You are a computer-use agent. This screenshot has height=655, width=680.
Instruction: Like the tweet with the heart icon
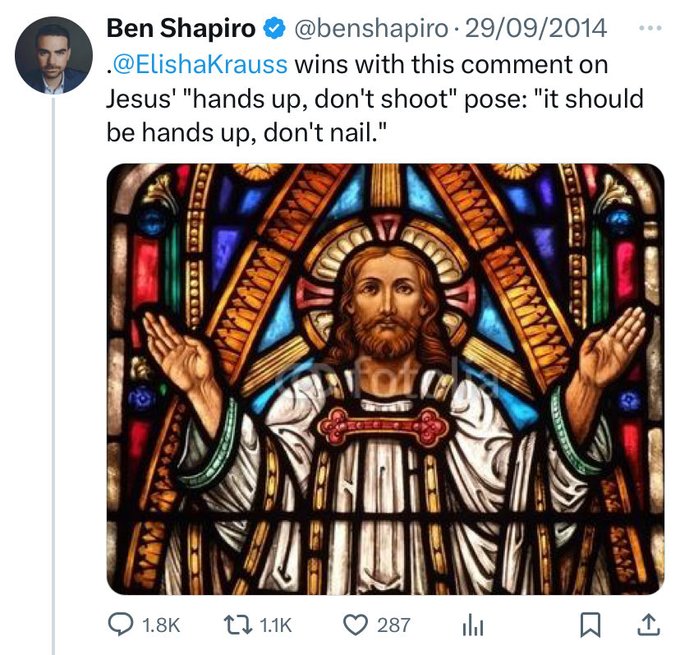356,625
